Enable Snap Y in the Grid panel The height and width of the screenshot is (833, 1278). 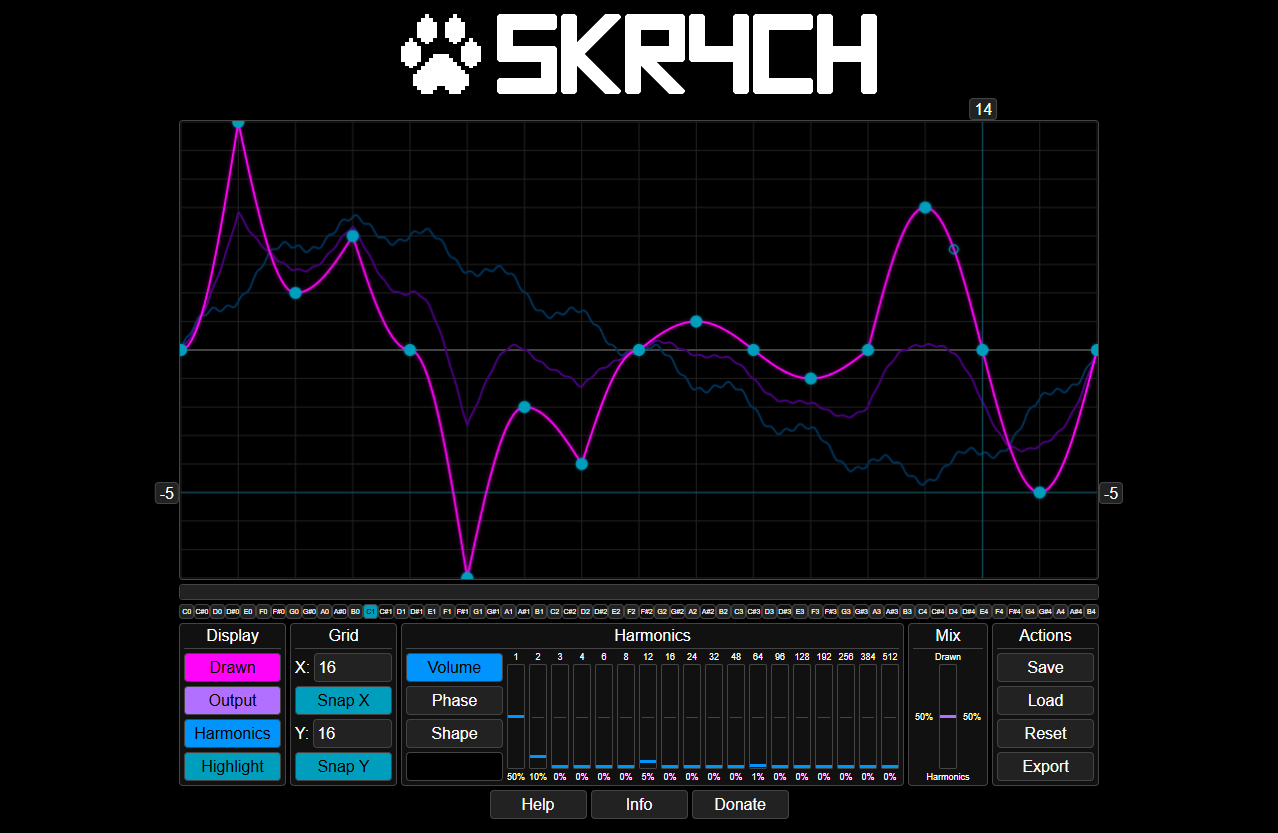tap(343, 766)
